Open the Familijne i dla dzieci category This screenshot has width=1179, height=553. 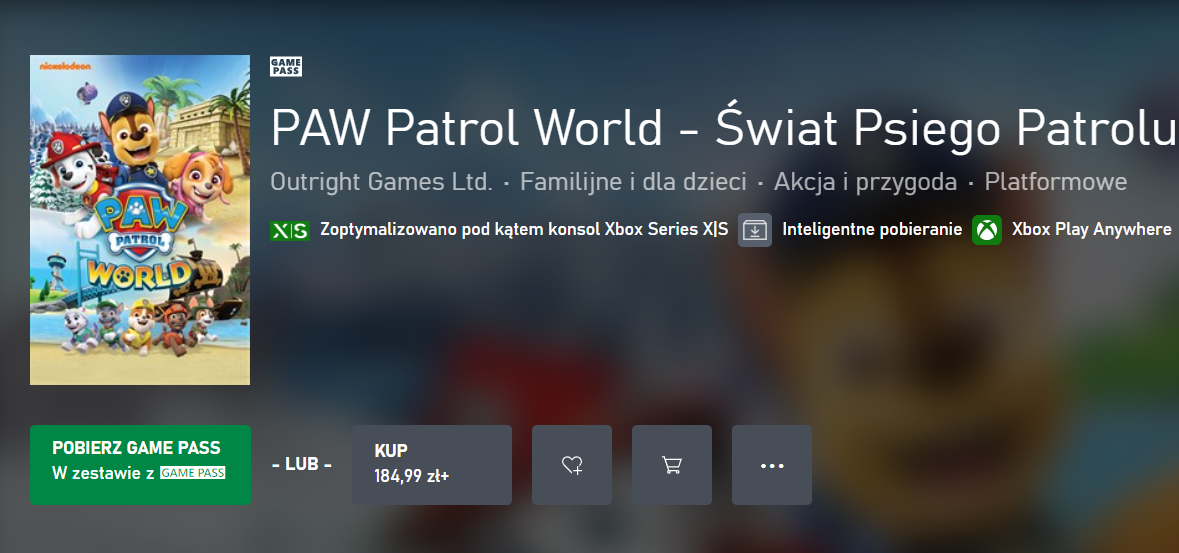pos(633,182)
